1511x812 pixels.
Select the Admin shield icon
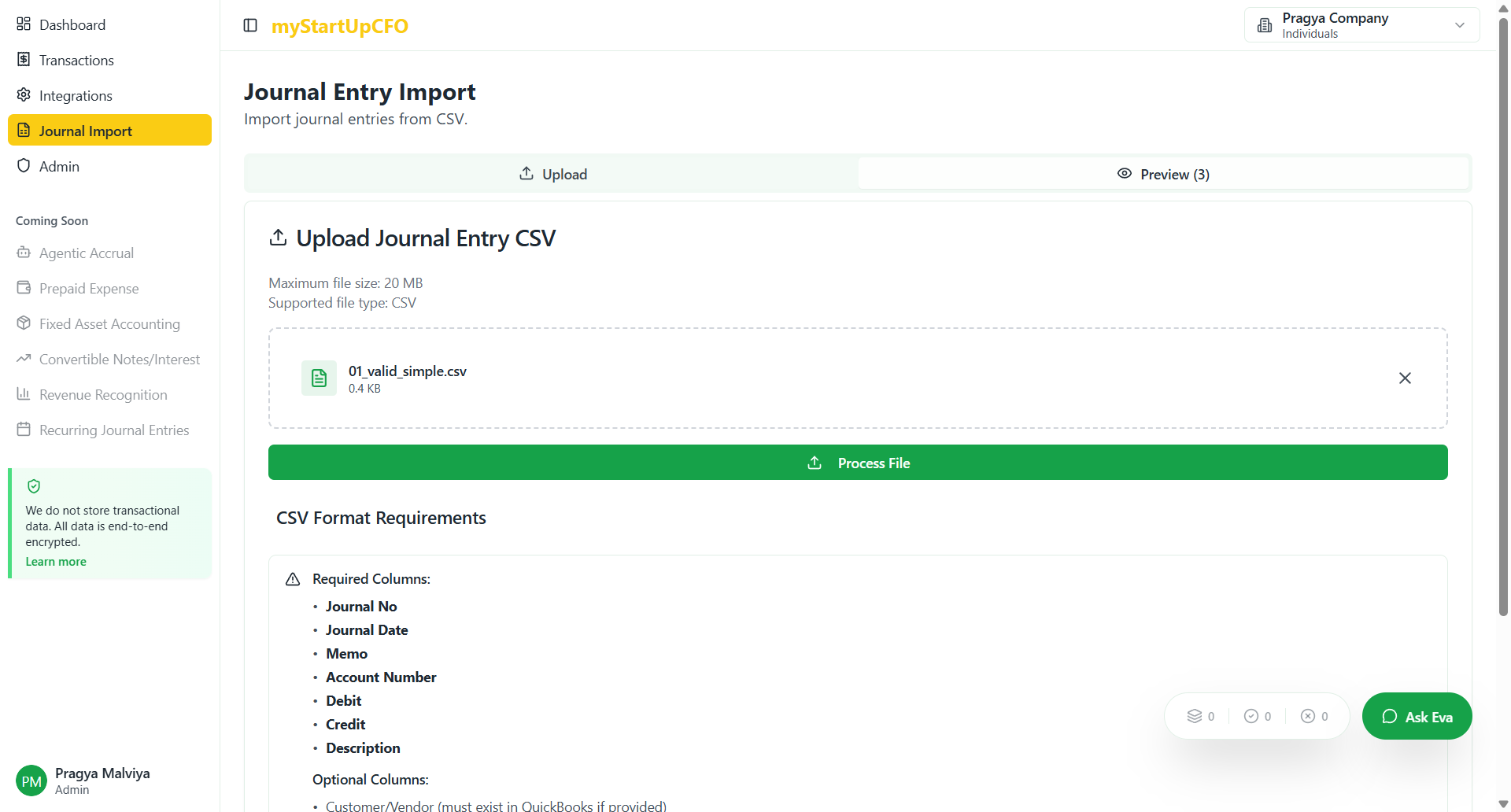click(x=24, y=165)
